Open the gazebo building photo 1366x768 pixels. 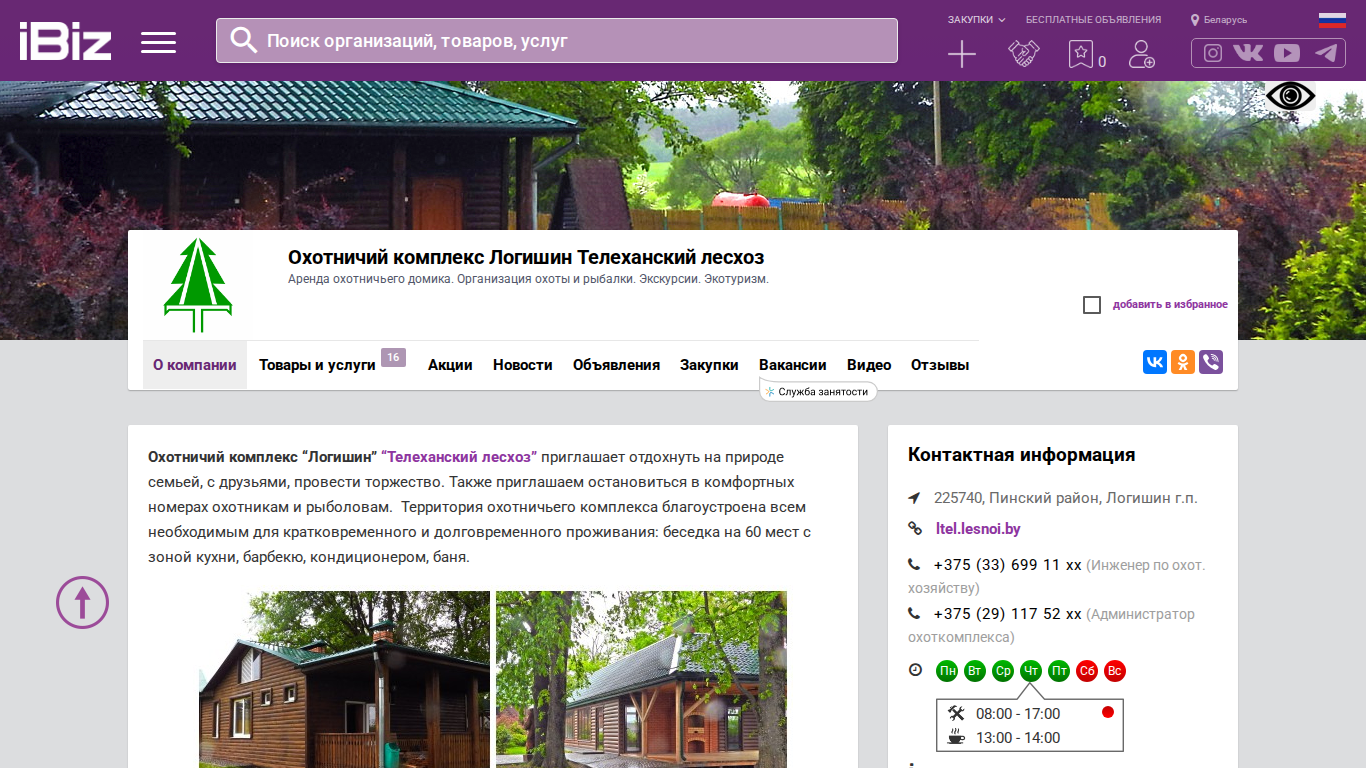[x=641, y=679]
